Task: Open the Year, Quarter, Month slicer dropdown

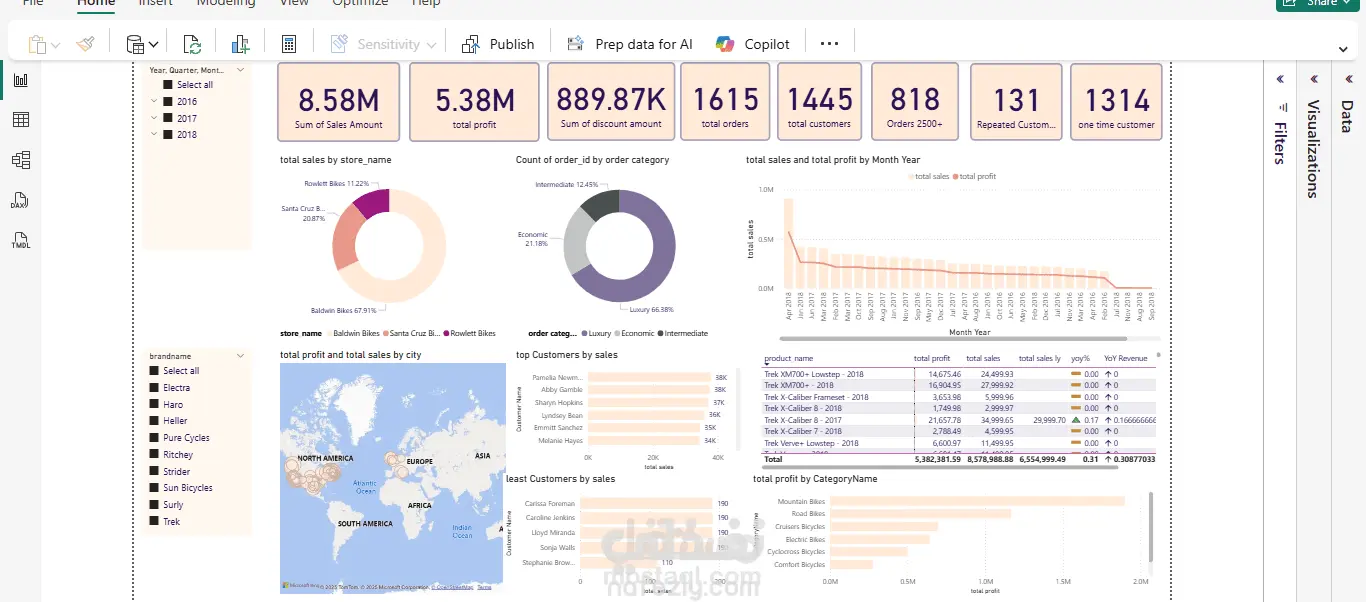Action: coord(240,70)
